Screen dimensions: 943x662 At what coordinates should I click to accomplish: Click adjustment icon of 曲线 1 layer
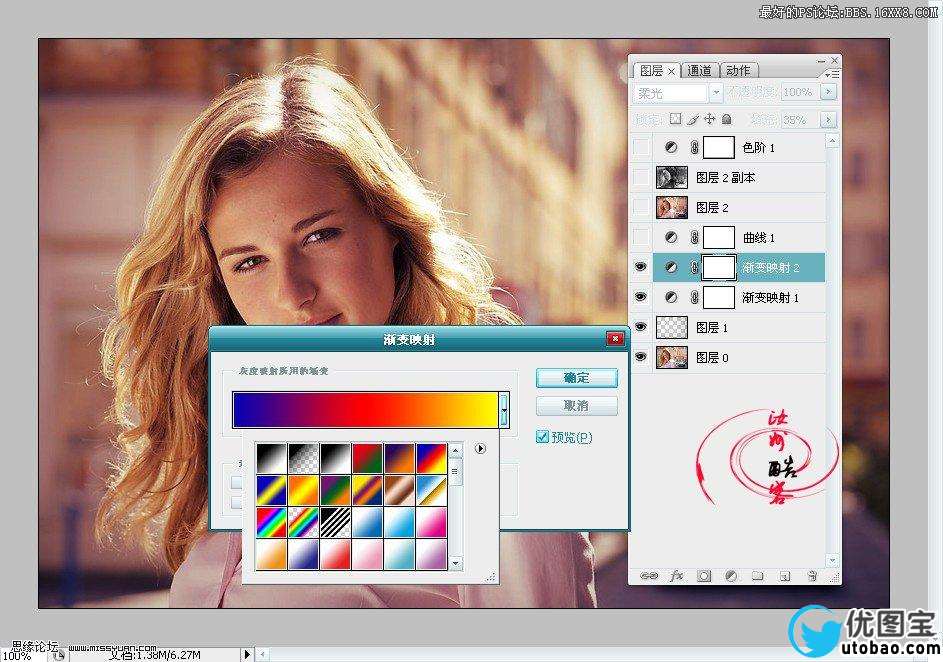tap(671, 238)
